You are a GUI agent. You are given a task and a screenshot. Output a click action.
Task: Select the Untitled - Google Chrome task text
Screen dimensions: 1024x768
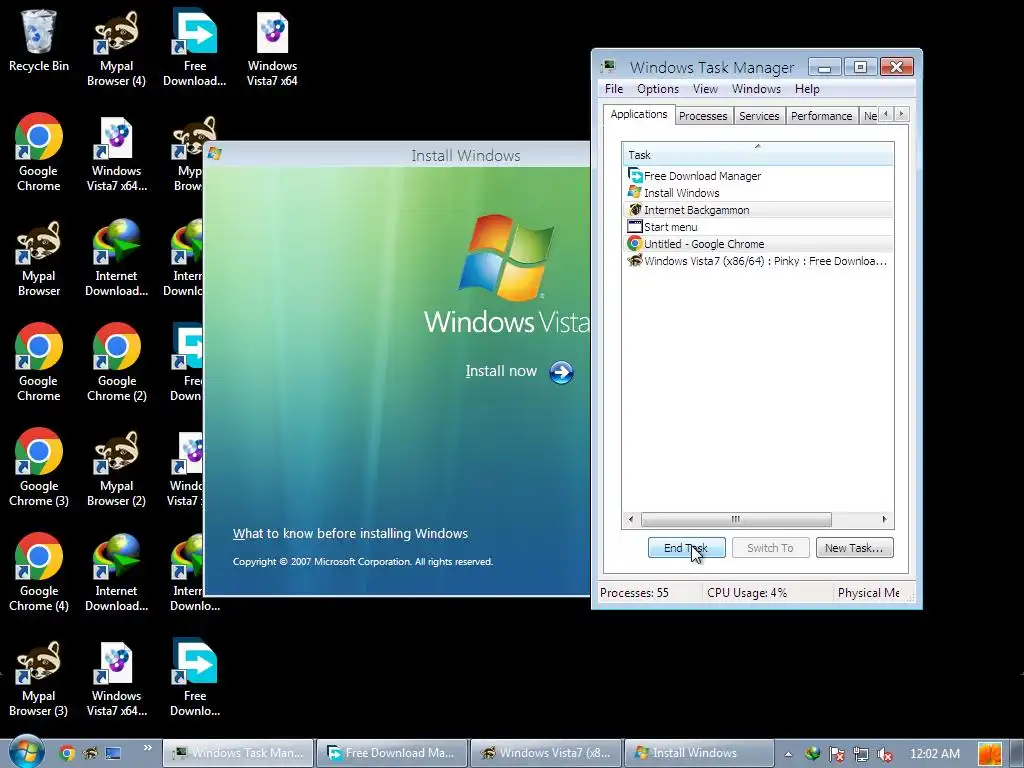[704, 244]
